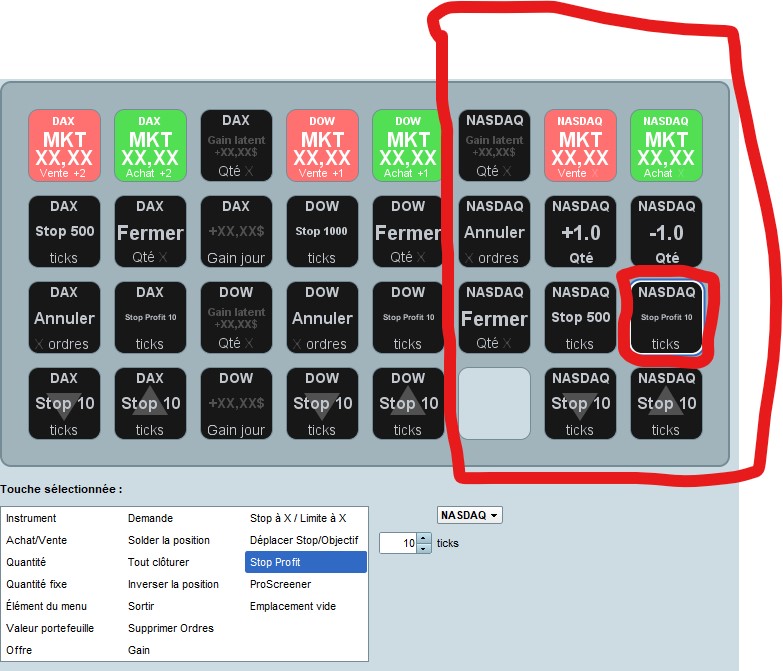Select the DOW Fermer Qté key
Viewport: 783px width, 671px height.
[408, 231]
